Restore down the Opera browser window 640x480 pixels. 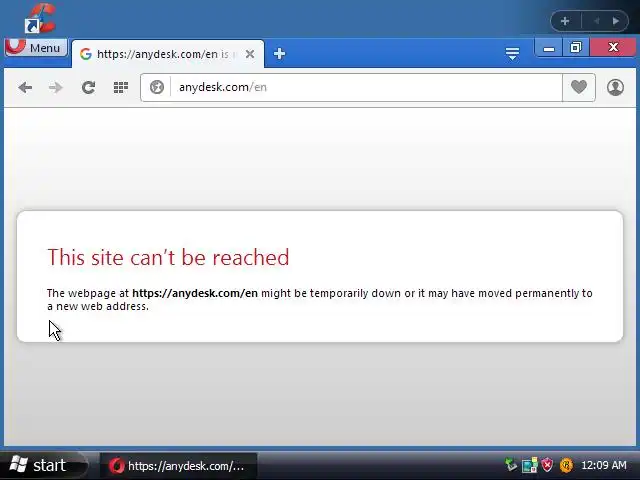click(x=576, y=48)
